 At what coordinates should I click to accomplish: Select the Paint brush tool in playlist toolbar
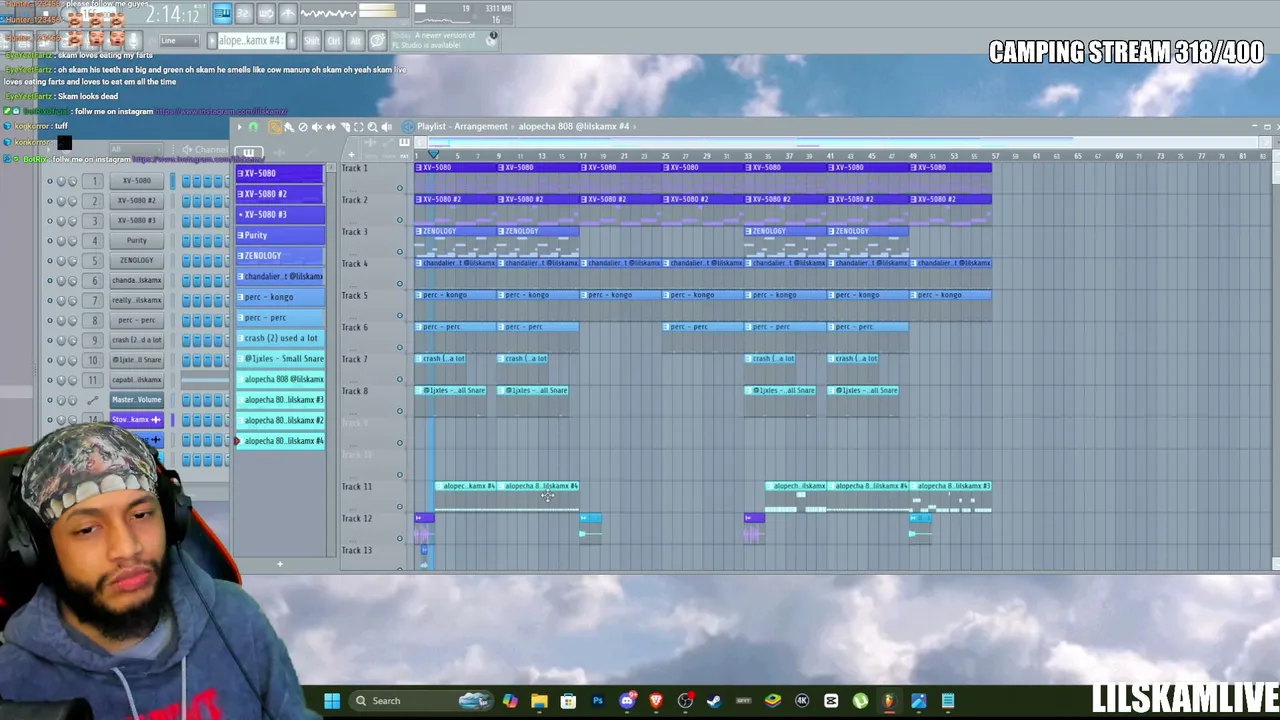[289, 127]
